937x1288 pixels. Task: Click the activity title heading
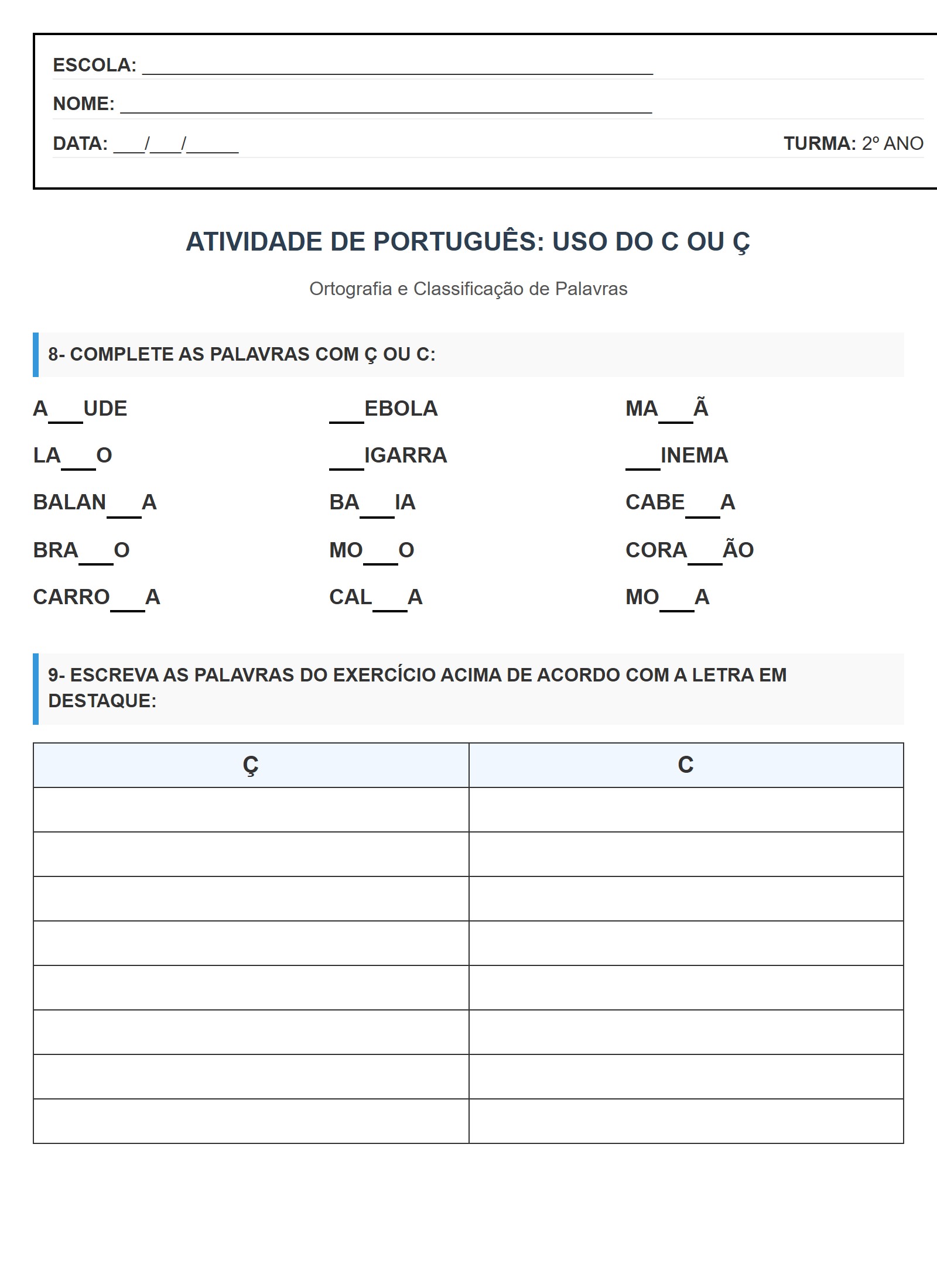pyautogui.click(x=468, y=242)
